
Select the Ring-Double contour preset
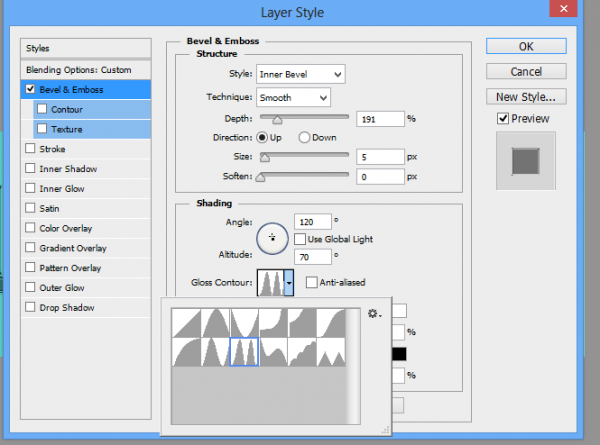(x=244, y=351)
